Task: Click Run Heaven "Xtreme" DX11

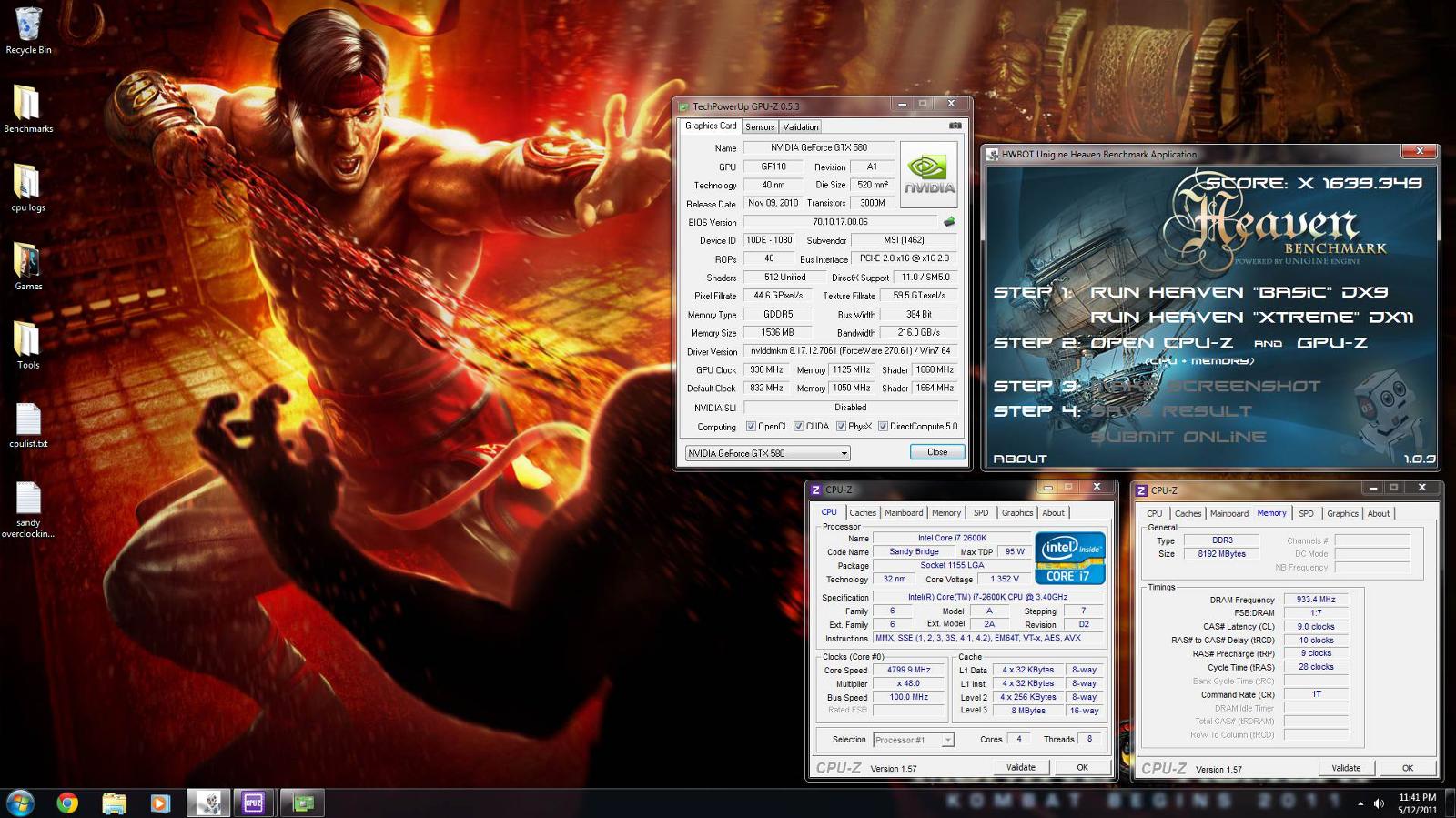Action: tap(1252, 318)
